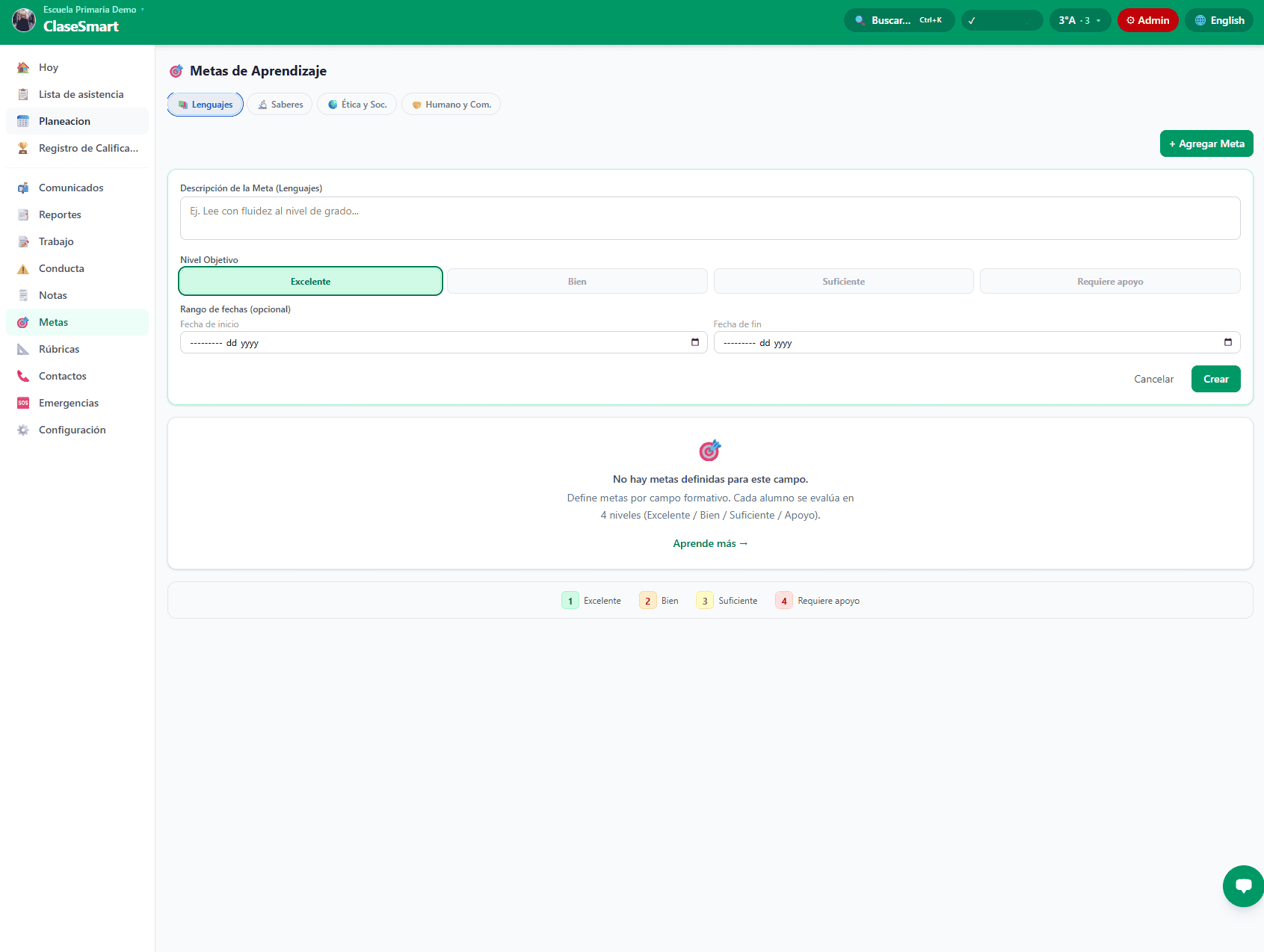Open Emergencias from the sidebar
The width and height of the screenshot is (1264, 952).
pyautogui.click(x=77, y=403)
